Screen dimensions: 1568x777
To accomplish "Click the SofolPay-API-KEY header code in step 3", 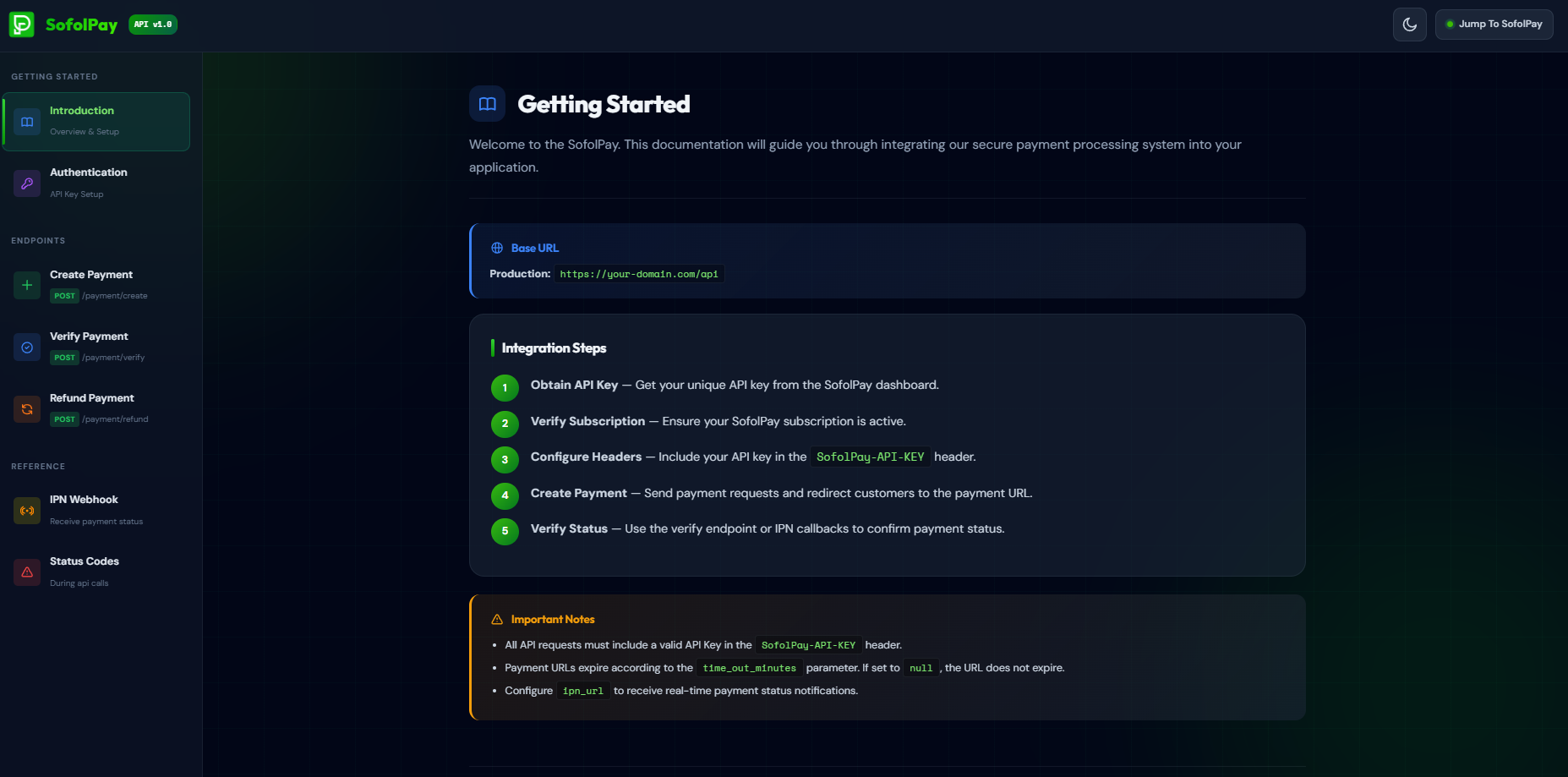I will tap(871, 457).
